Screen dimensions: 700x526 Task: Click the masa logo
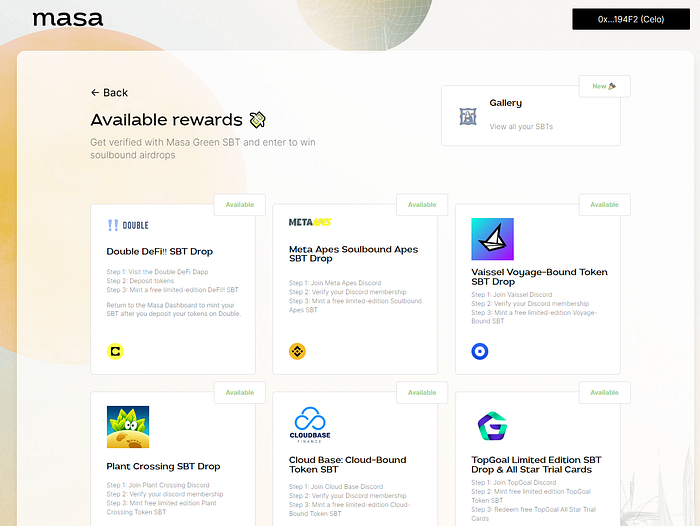click(x=67, y=19)
